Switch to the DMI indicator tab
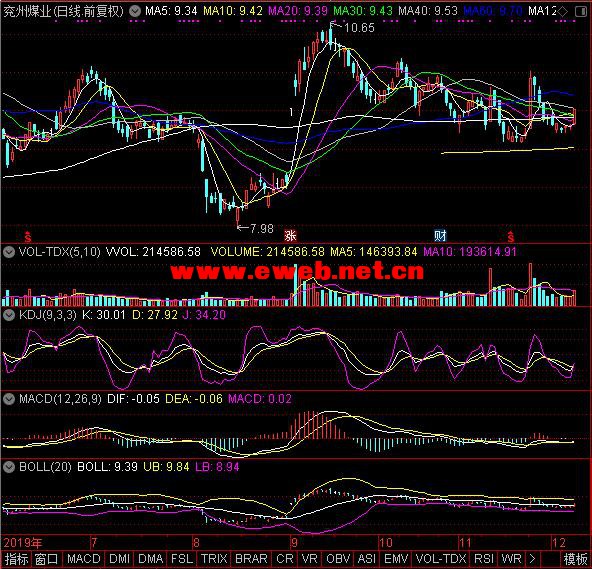This screenshot has height=569, width=592. click(119, 558)
